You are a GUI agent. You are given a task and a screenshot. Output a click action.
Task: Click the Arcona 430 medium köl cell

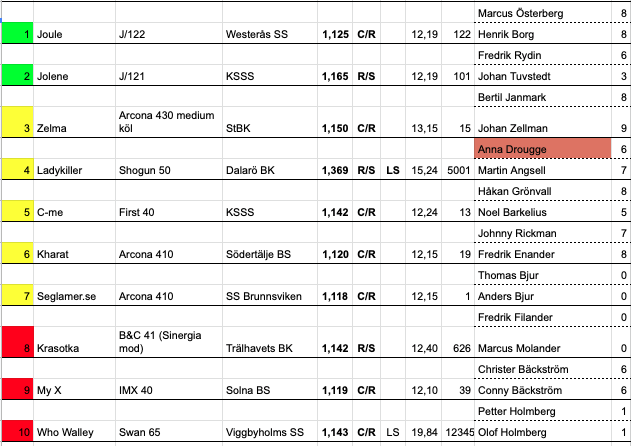pos(168,121)
